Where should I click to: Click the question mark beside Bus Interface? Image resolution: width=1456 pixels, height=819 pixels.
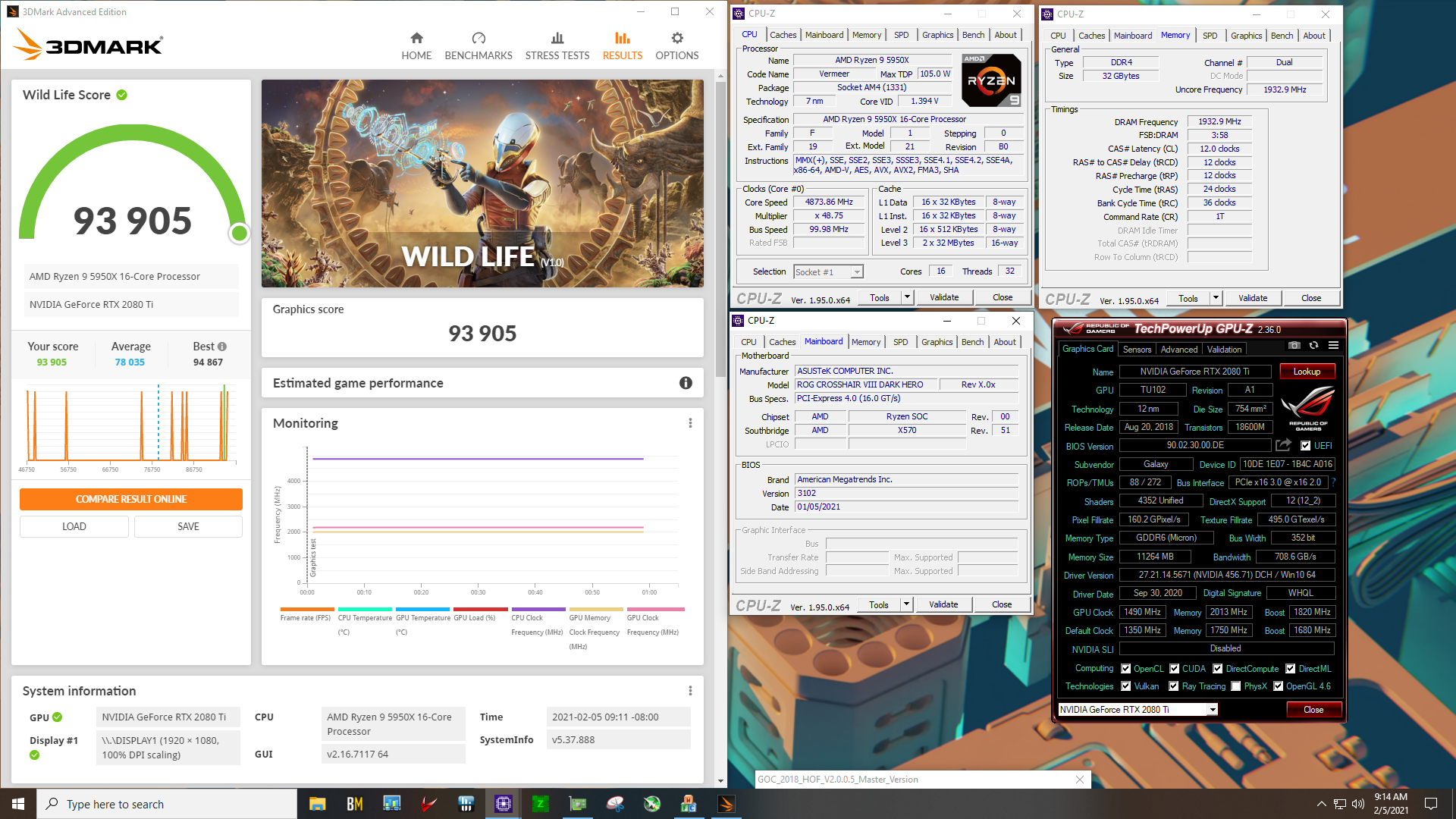tap(1332, 482)
